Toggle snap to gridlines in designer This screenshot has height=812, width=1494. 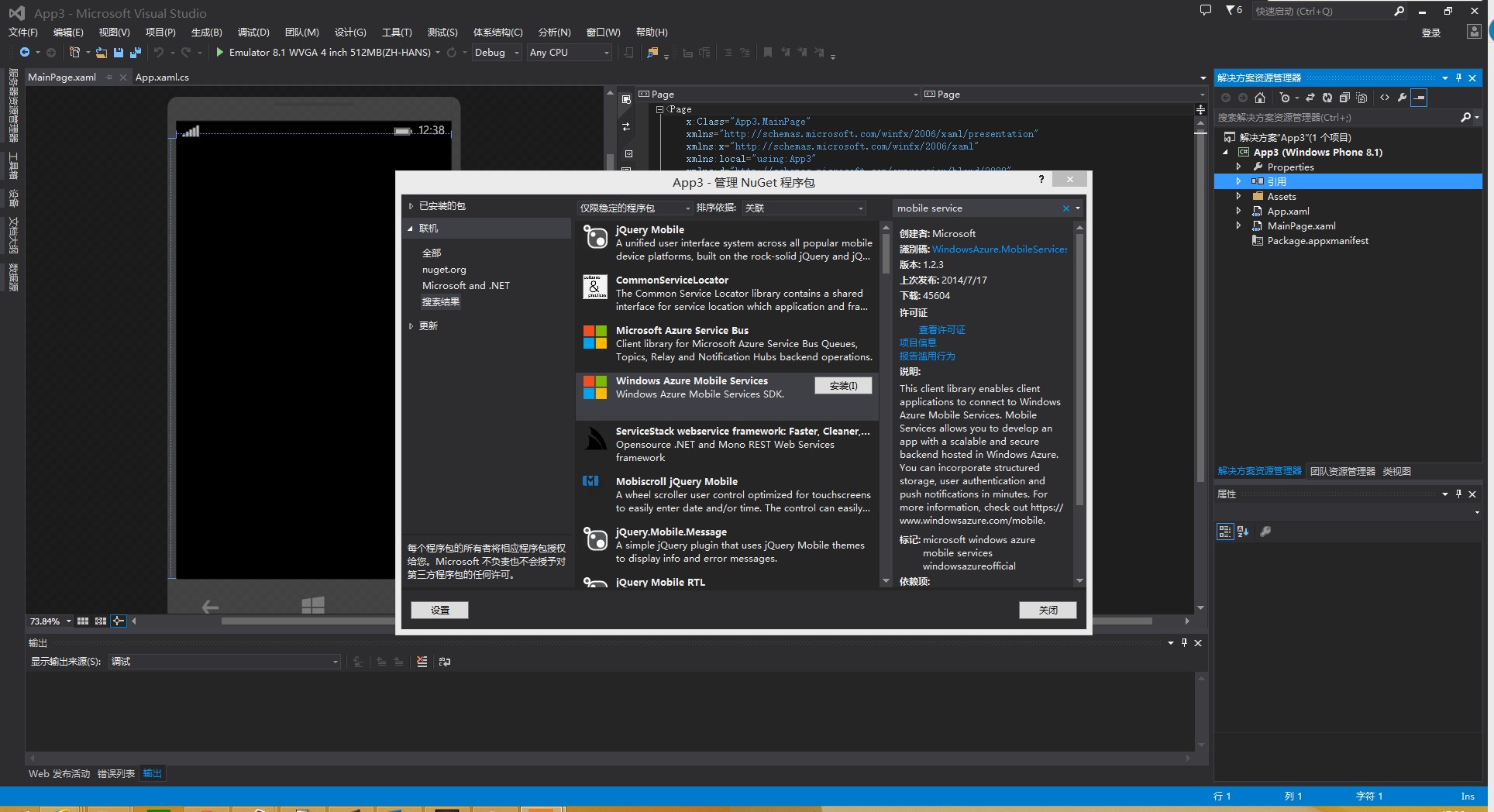click(101, 621)
